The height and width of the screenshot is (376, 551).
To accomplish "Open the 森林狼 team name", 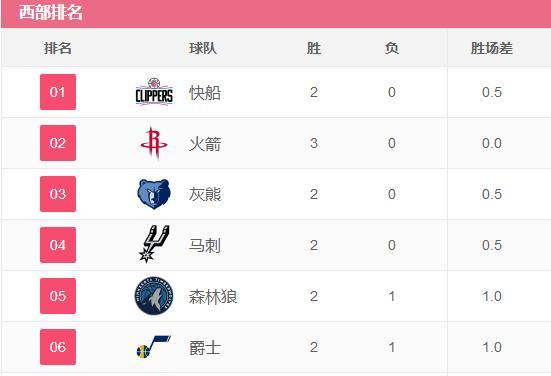I will 213,297.
